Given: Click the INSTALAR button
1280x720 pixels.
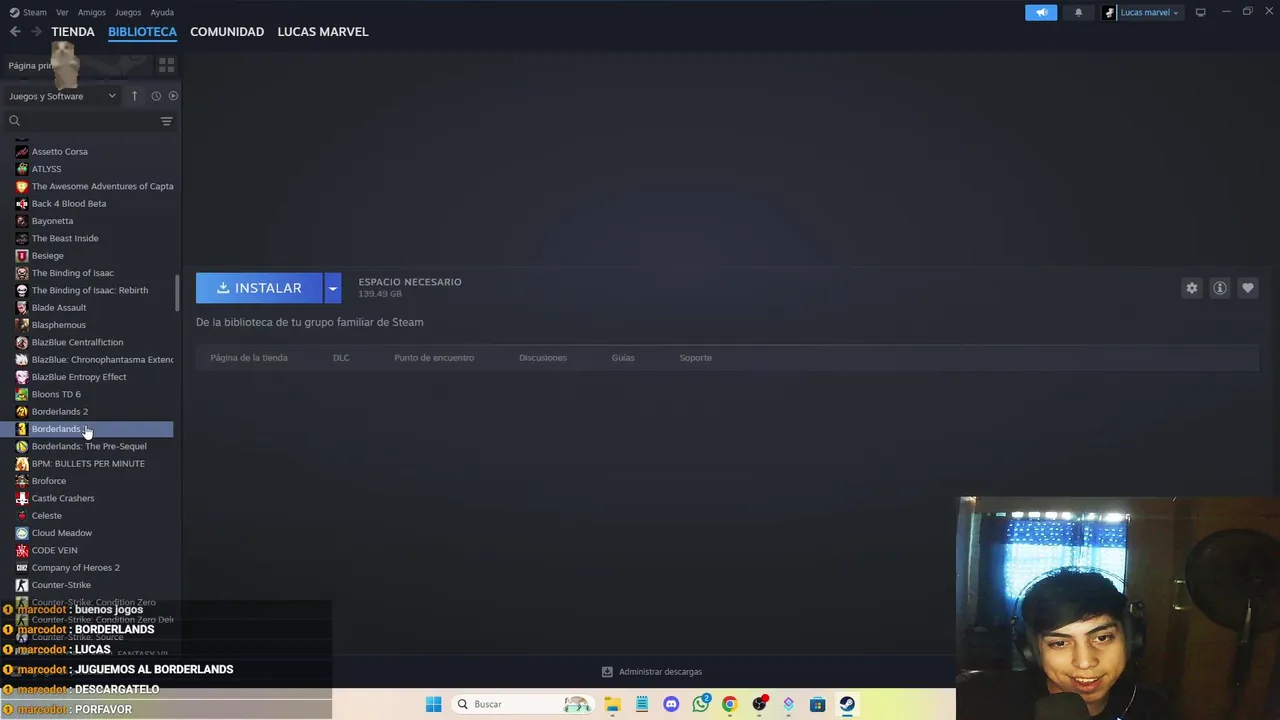Looking at the screenshot, I should click(x=259, y=288).
